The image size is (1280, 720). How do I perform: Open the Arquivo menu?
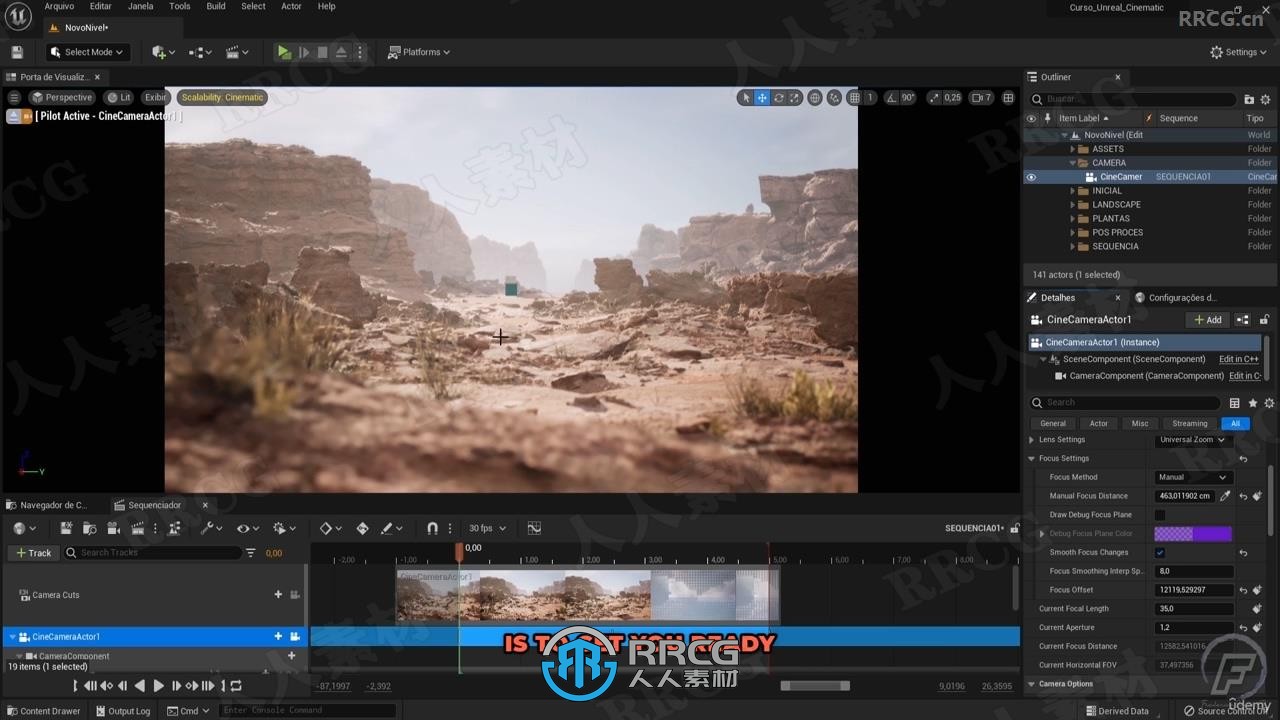click(x=59, y=6)
